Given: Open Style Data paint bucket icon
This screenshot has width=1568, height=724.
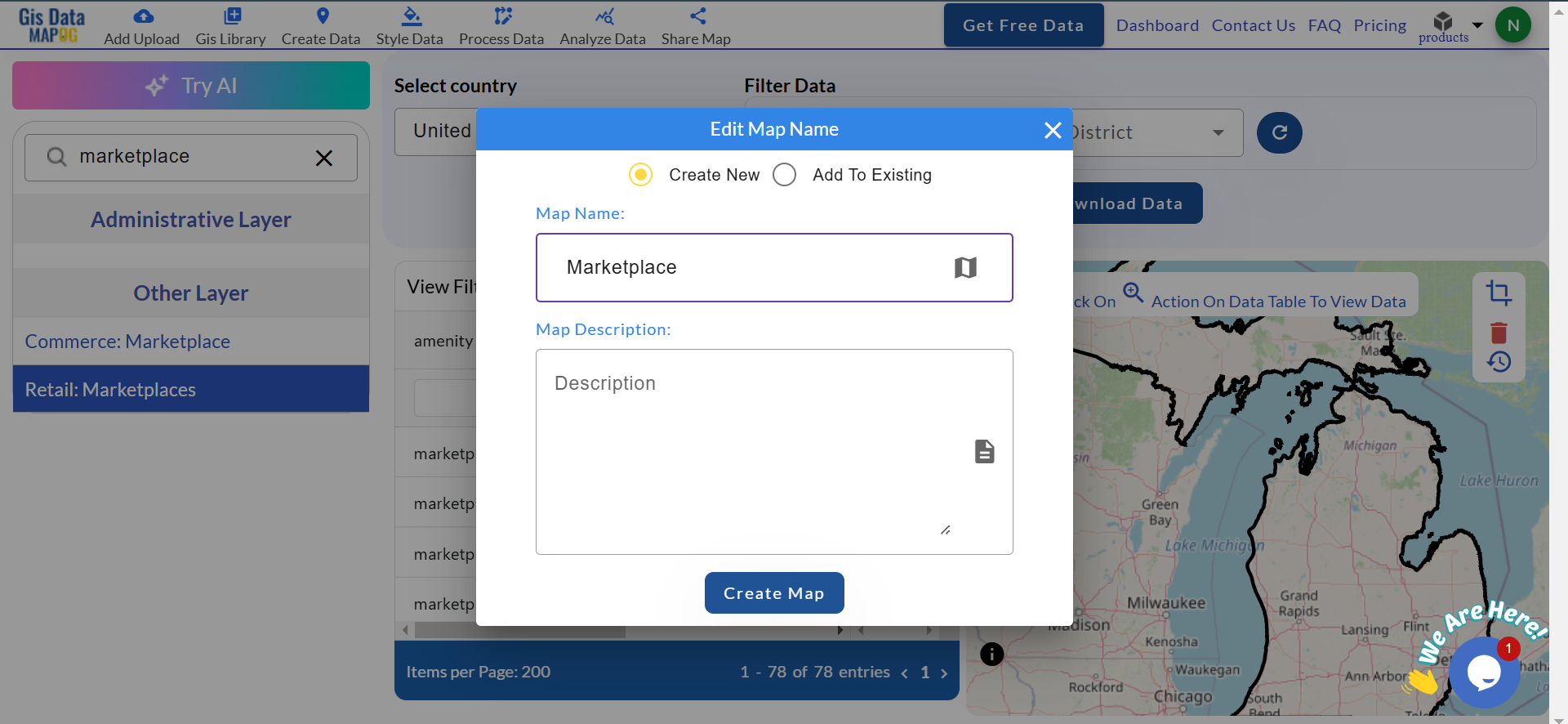Looking at the screenshot, I should click(x=411, y=16).
